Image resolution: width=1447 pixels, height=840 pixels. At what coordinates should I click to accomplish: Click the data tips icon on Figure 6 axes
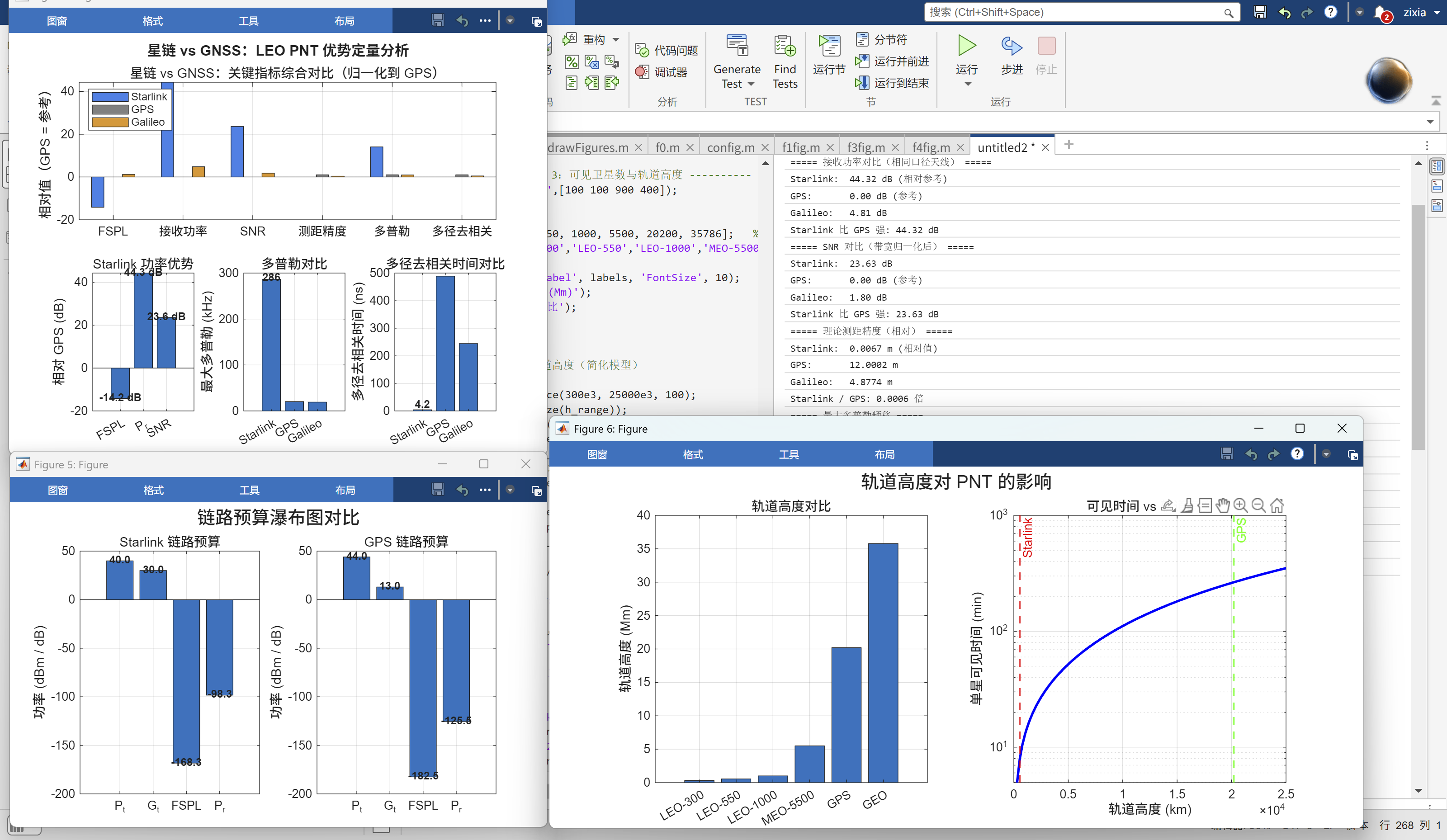click(1205, 505)
